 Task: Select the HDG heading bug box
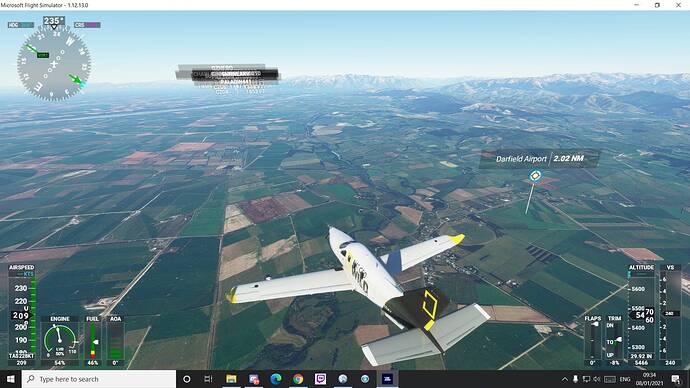point(21,25)
